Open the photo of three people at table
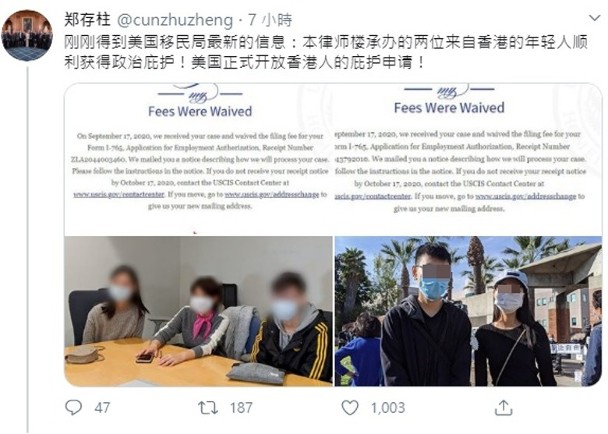This screenshot has width=608, height=434. tap(199, 311)
